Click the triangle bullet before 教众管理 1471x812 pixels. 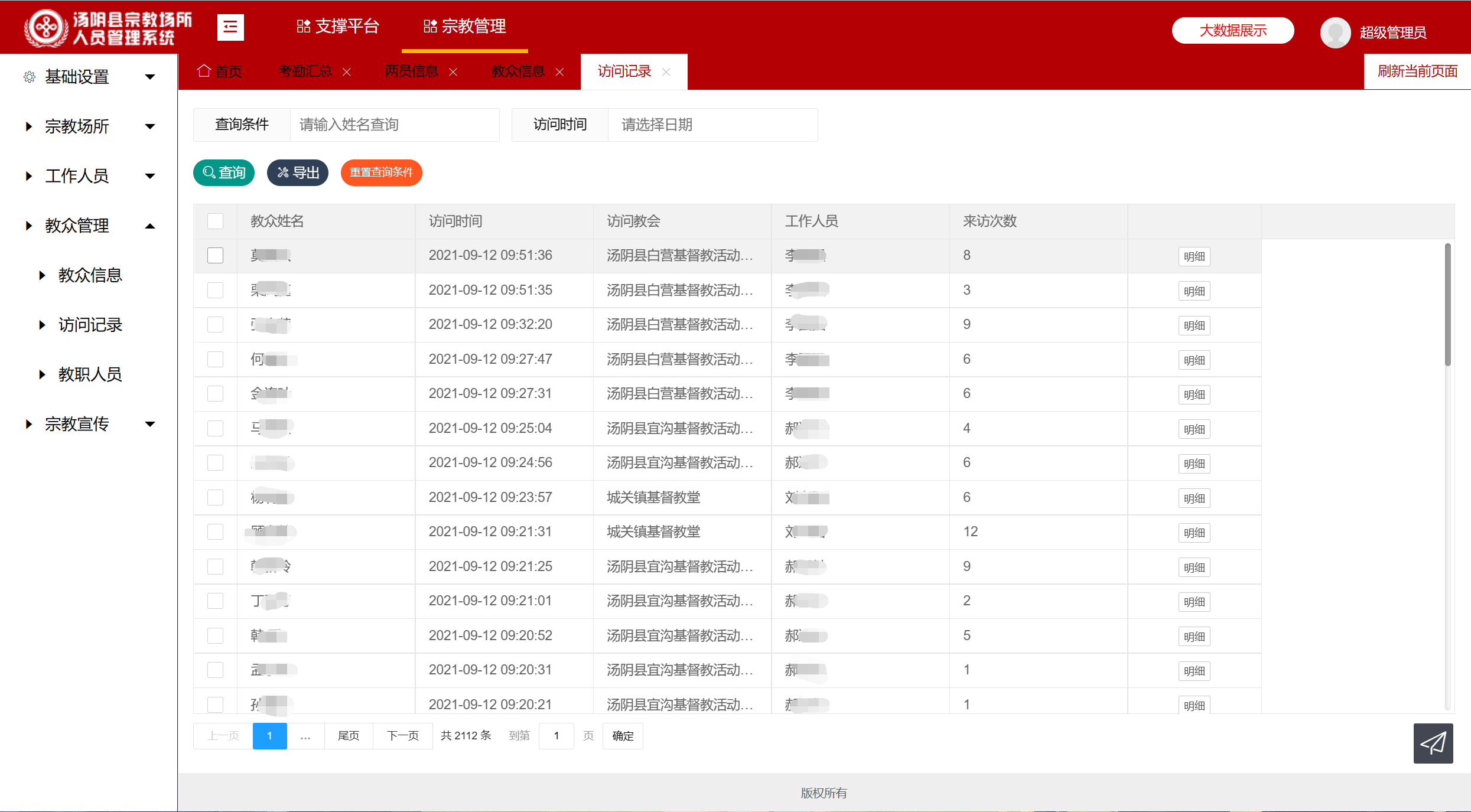[x=28, y=226]
